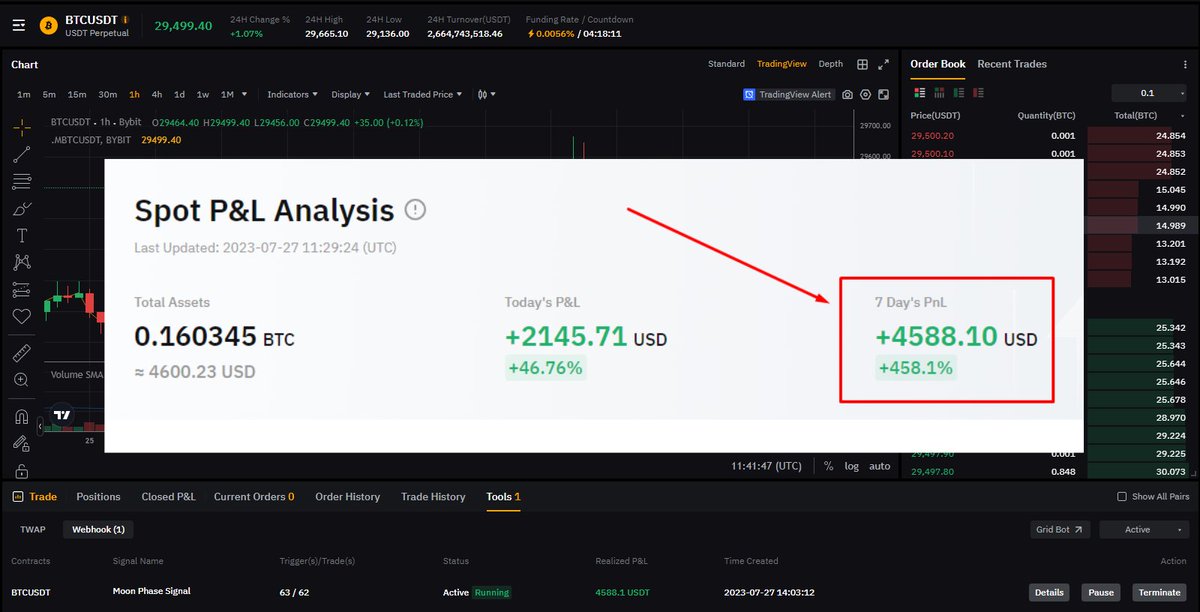
Task: Open the Fibonacci retracement tool
Action: [x=22, y=182]
